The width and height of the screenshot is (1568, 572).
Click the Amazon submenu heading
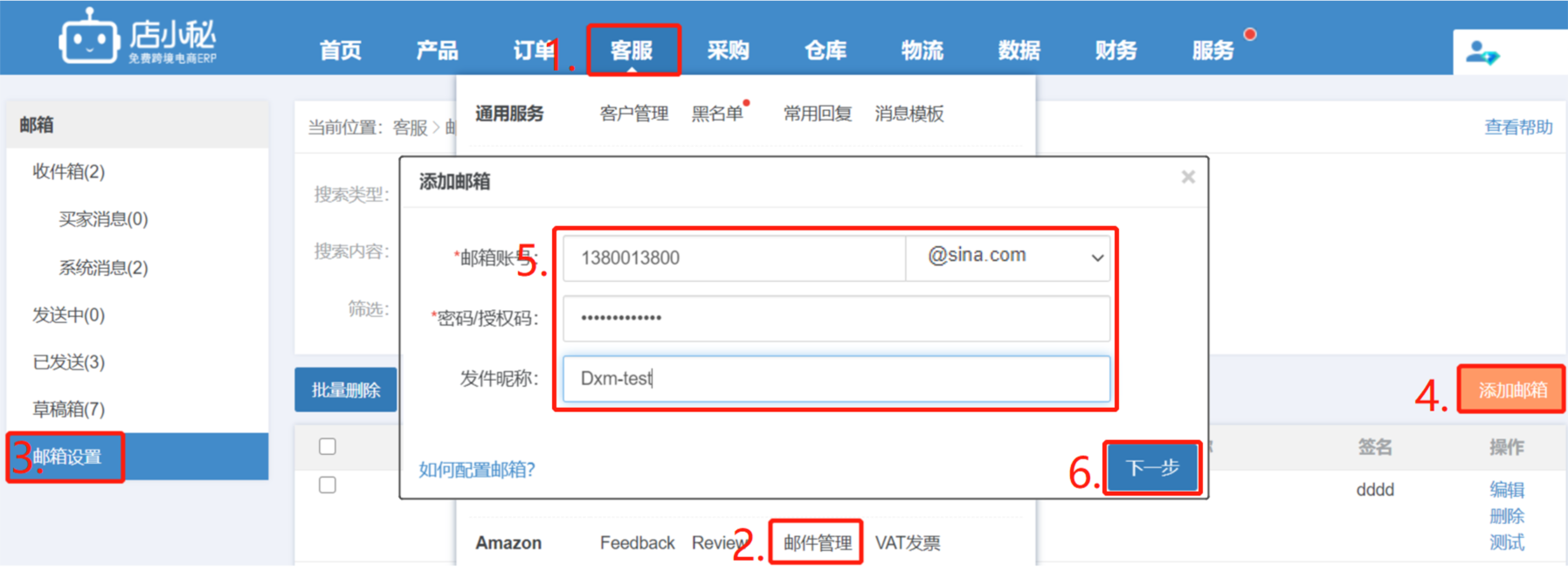pos(508,543)
